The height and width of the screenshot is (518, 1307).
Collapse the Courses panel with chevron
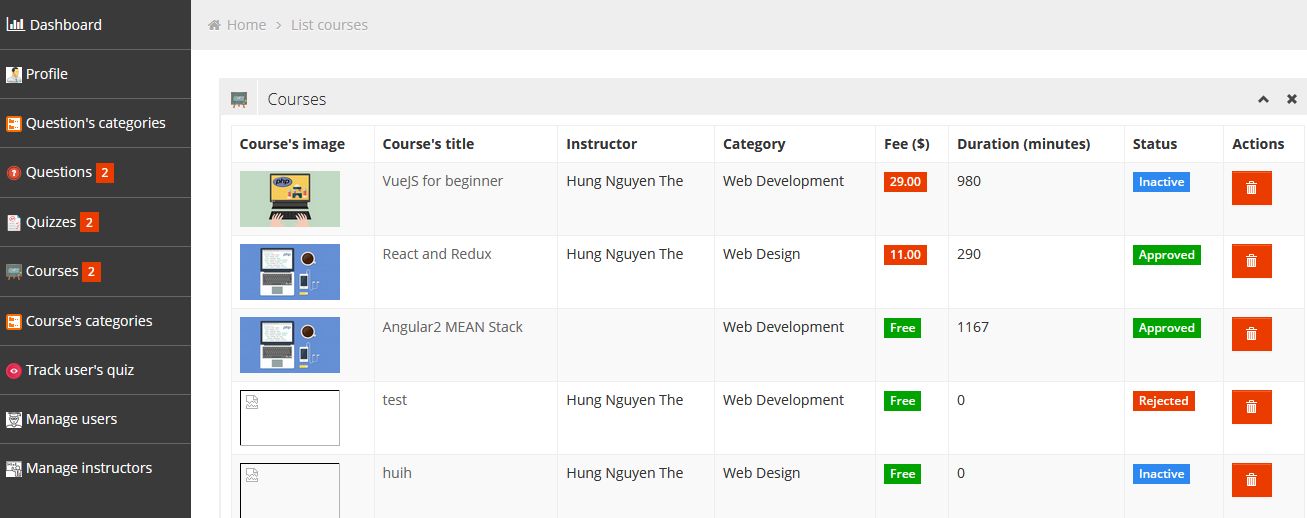(1263, 99)
